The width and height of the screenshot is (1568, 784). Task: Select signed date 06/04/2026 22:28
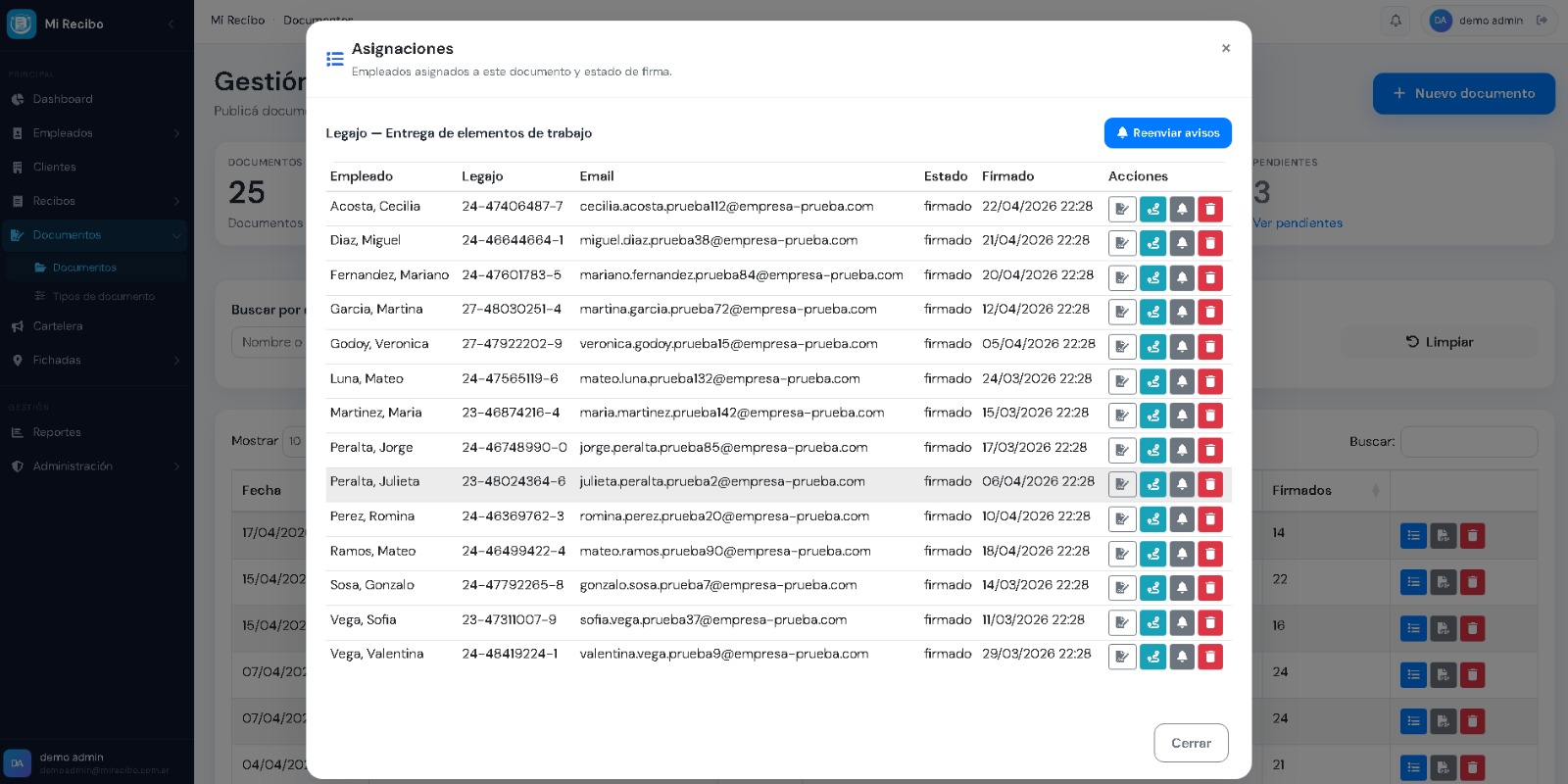pos(1038,481)
